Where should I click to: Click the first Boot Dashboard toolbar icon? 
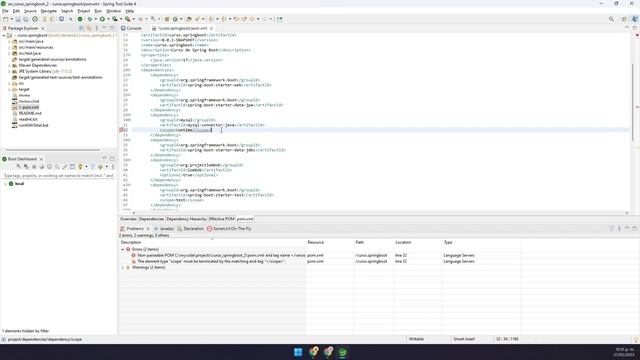coord(18,167)
